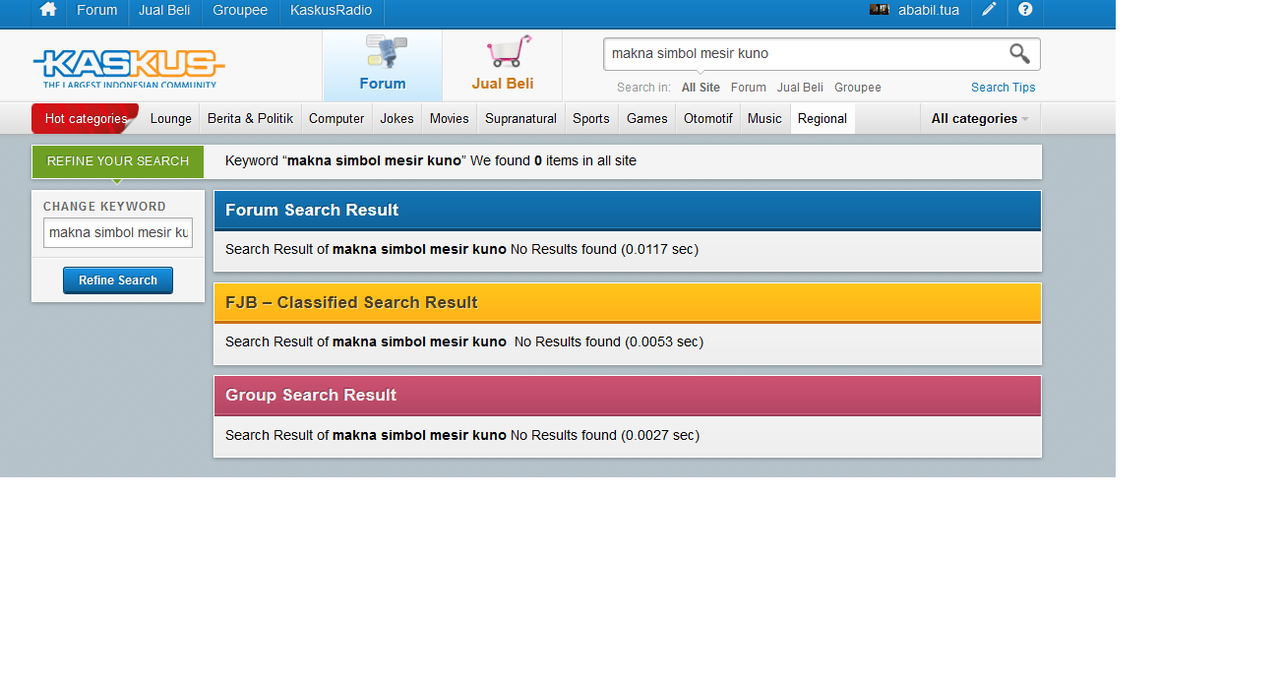Screen dimensions: 1280x683
Task: Select the Movies category
Action: coord(449,119)
